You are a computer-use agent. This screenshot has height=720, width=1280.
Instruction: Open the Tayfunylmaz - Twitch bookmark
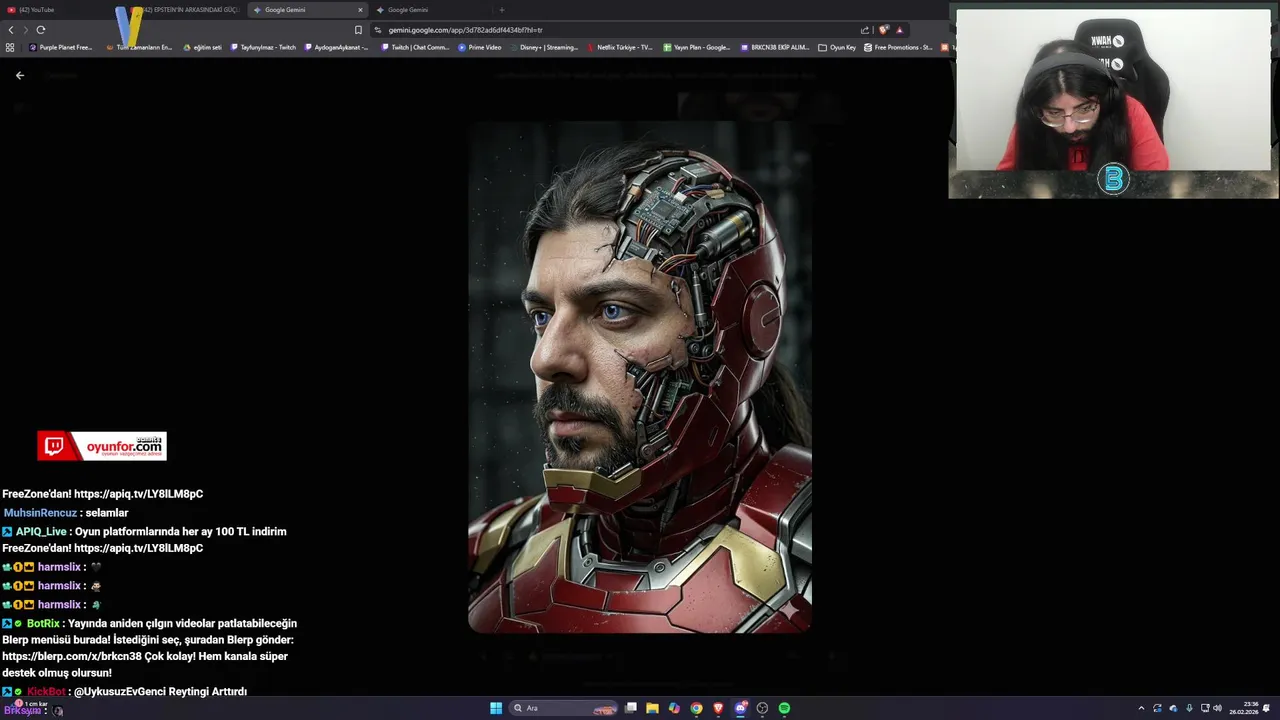coord(263,47)
